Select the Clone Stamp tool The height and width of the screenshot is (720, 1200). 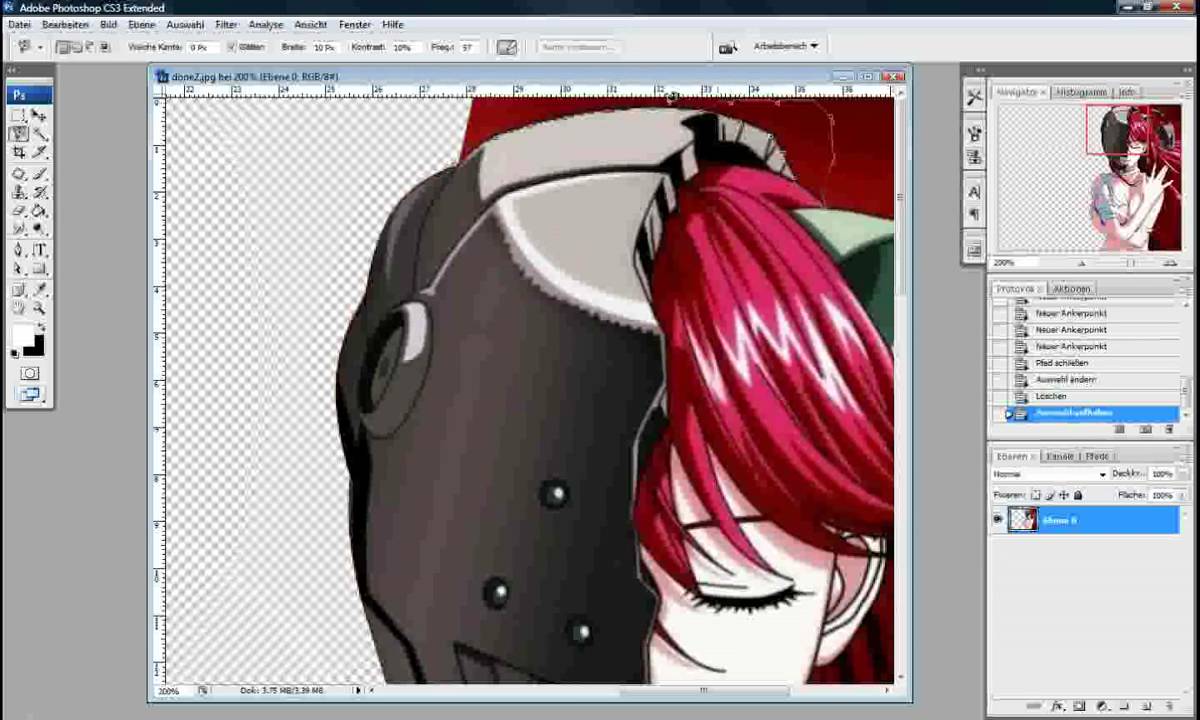pos(18,192)
